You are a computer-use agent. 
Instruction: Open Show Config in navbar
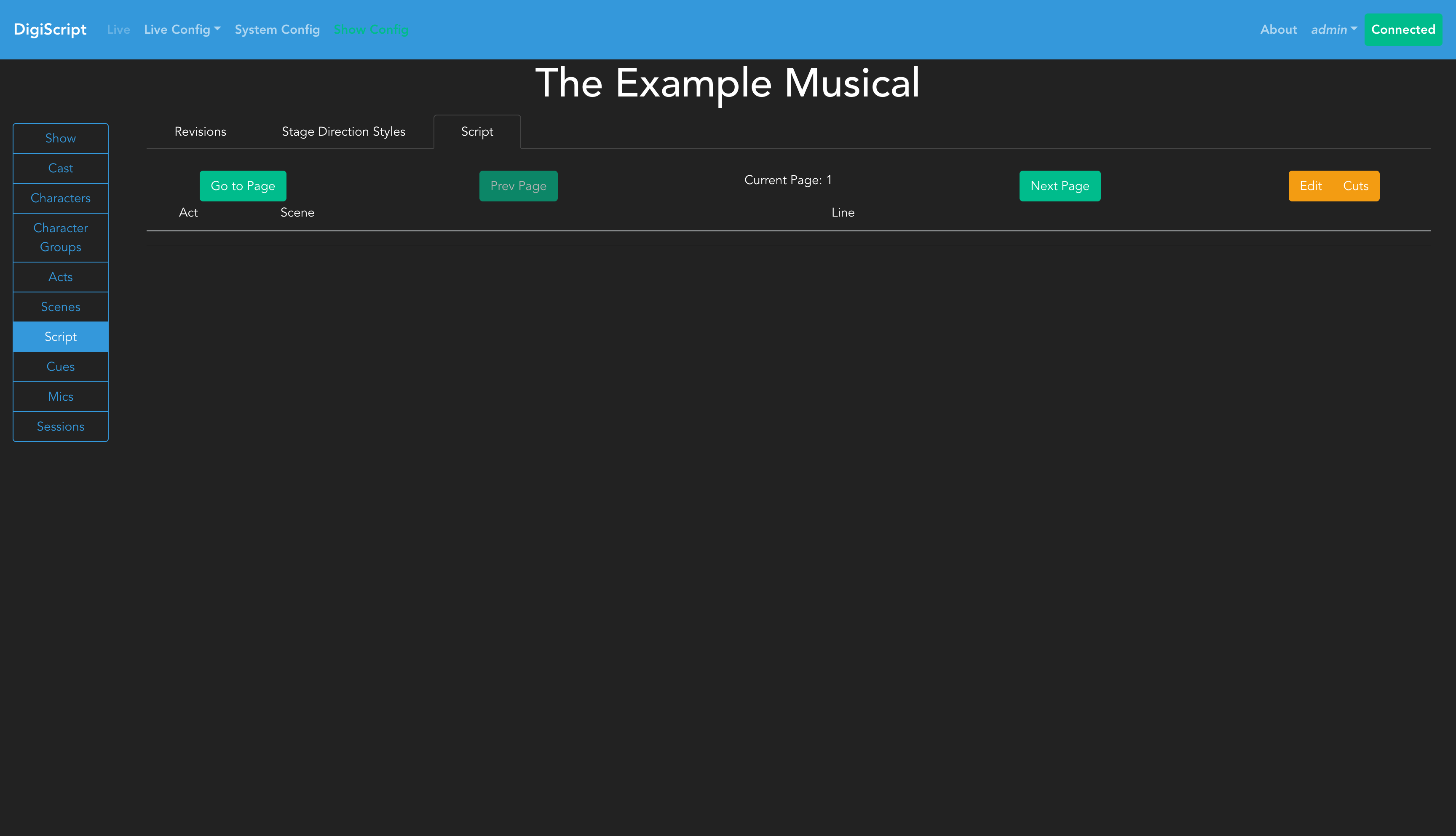point(371,29)
